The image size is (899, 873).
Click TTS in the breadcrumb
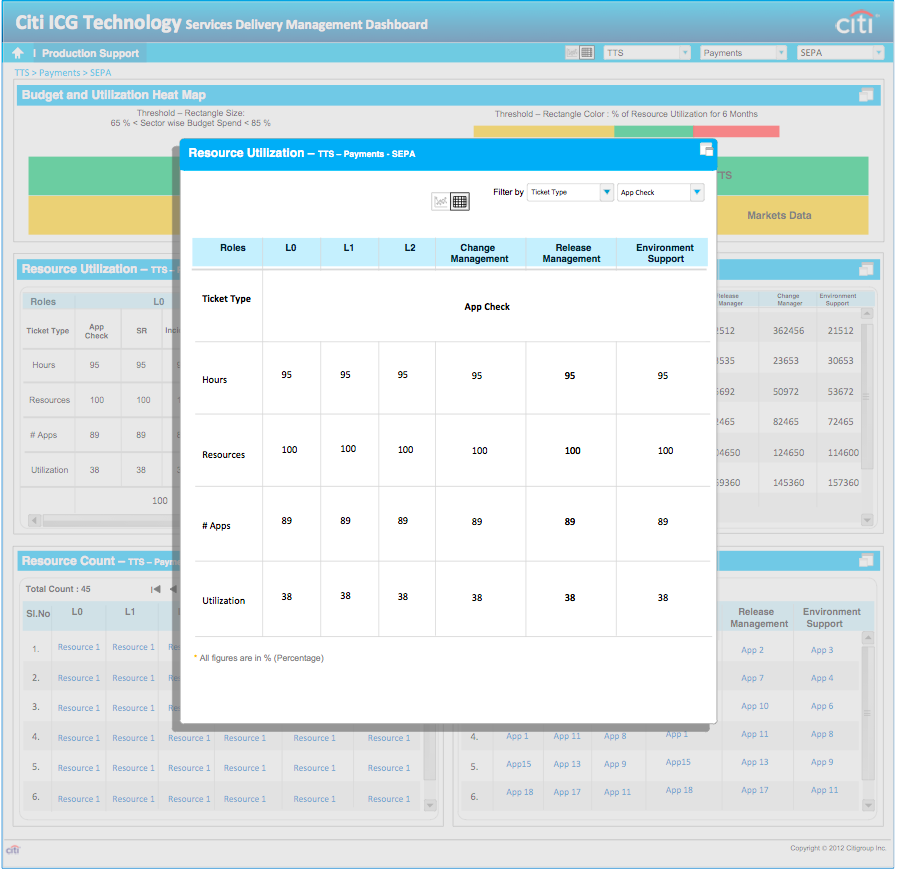pos(22,73)
